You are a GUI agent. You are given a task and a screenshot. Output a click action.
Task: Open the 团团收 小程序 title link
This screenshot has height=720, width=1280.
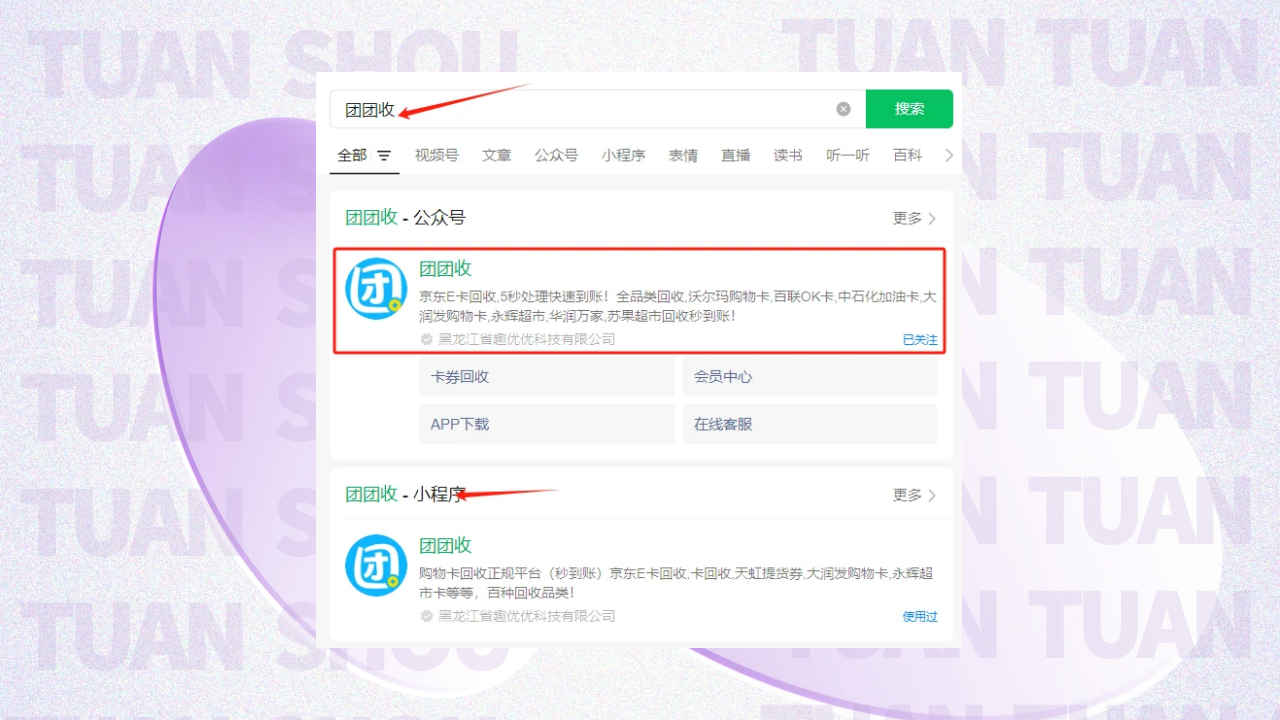tap(445, 545)
